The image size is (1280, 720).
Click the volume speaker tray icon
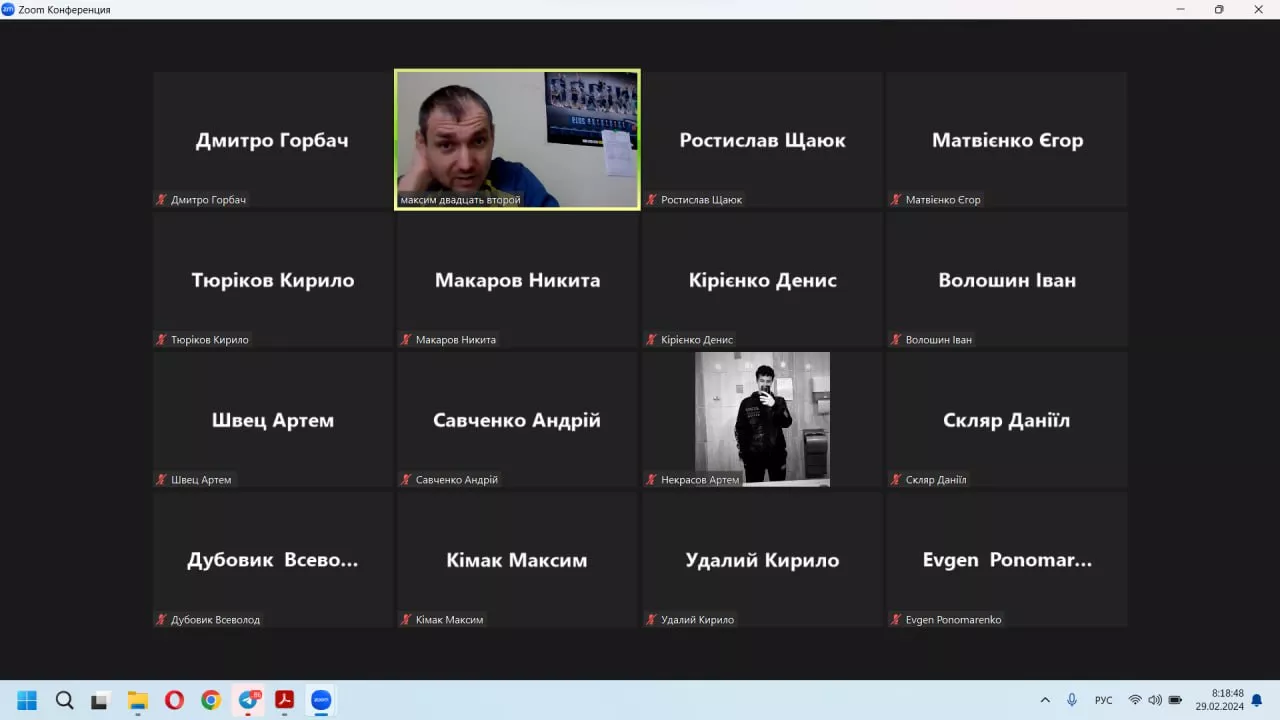pyautogui.click(x=1155, y=700)
